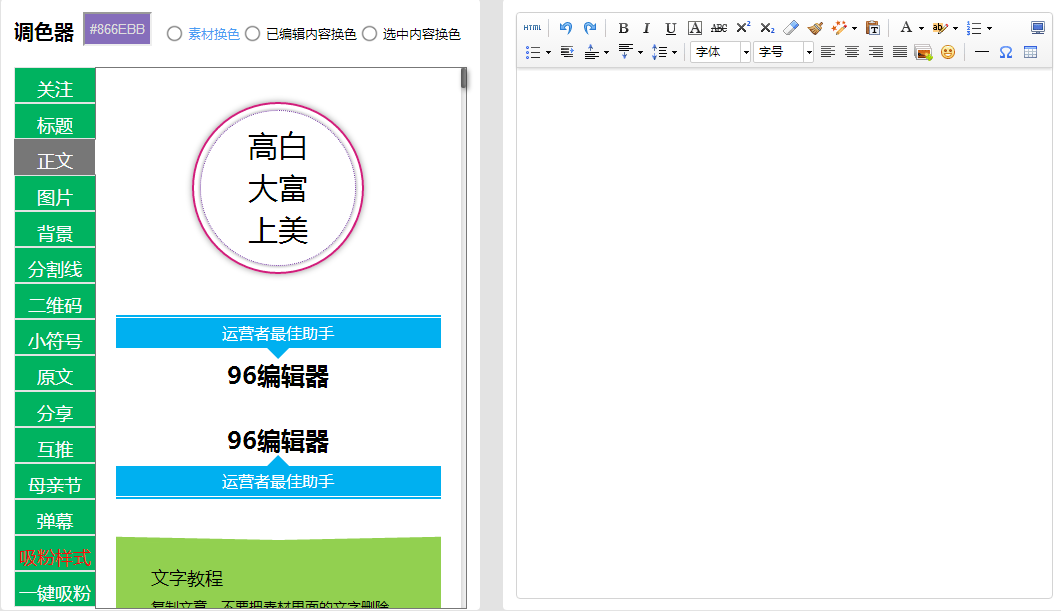
Task: Pick the 高白大富上美 circle template
Action: 278,188
